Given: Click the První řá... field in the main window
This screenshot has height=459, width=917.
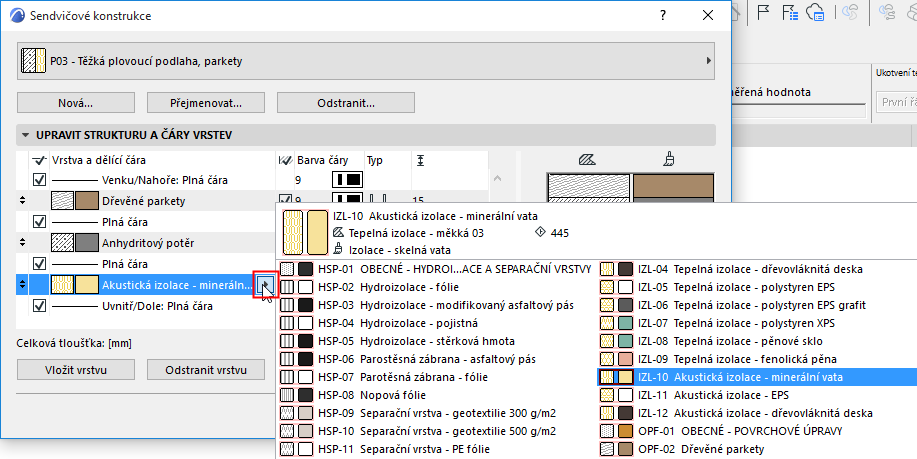Looking at the screenshot, I should click(x=897, y=102).
